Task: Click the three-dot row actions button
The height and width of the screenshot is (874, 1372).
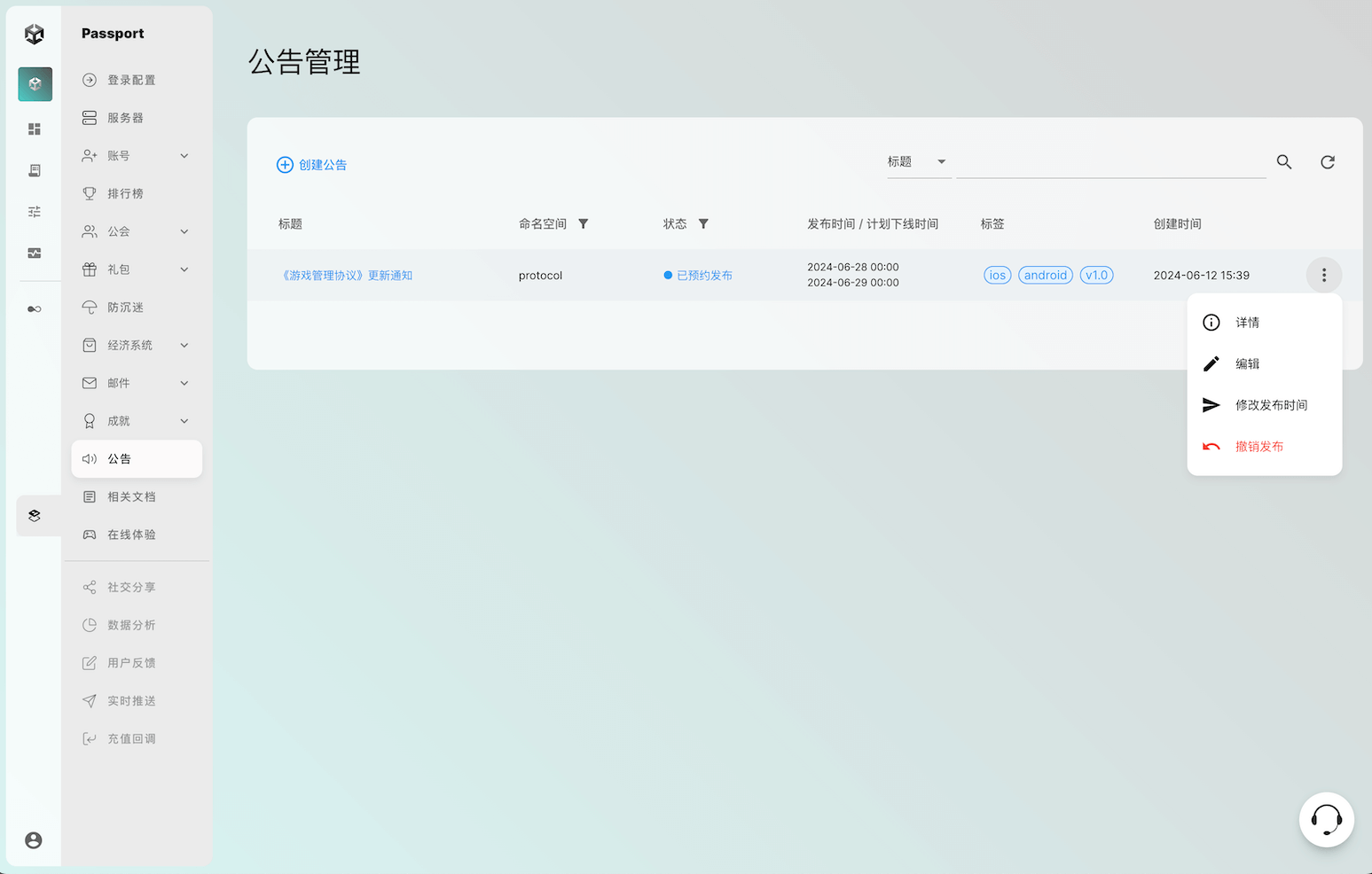Action: 1323,276
